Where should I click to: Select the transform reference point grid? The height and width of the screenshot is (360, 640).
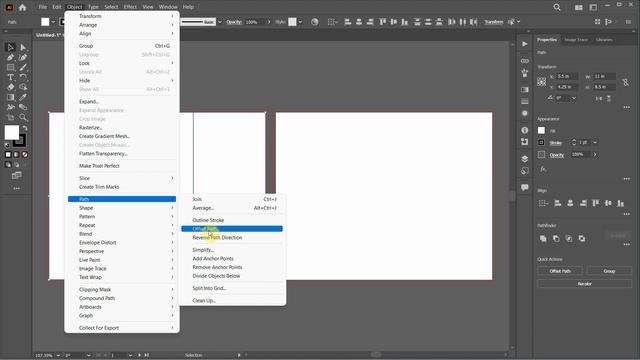(x=542, y=82)
